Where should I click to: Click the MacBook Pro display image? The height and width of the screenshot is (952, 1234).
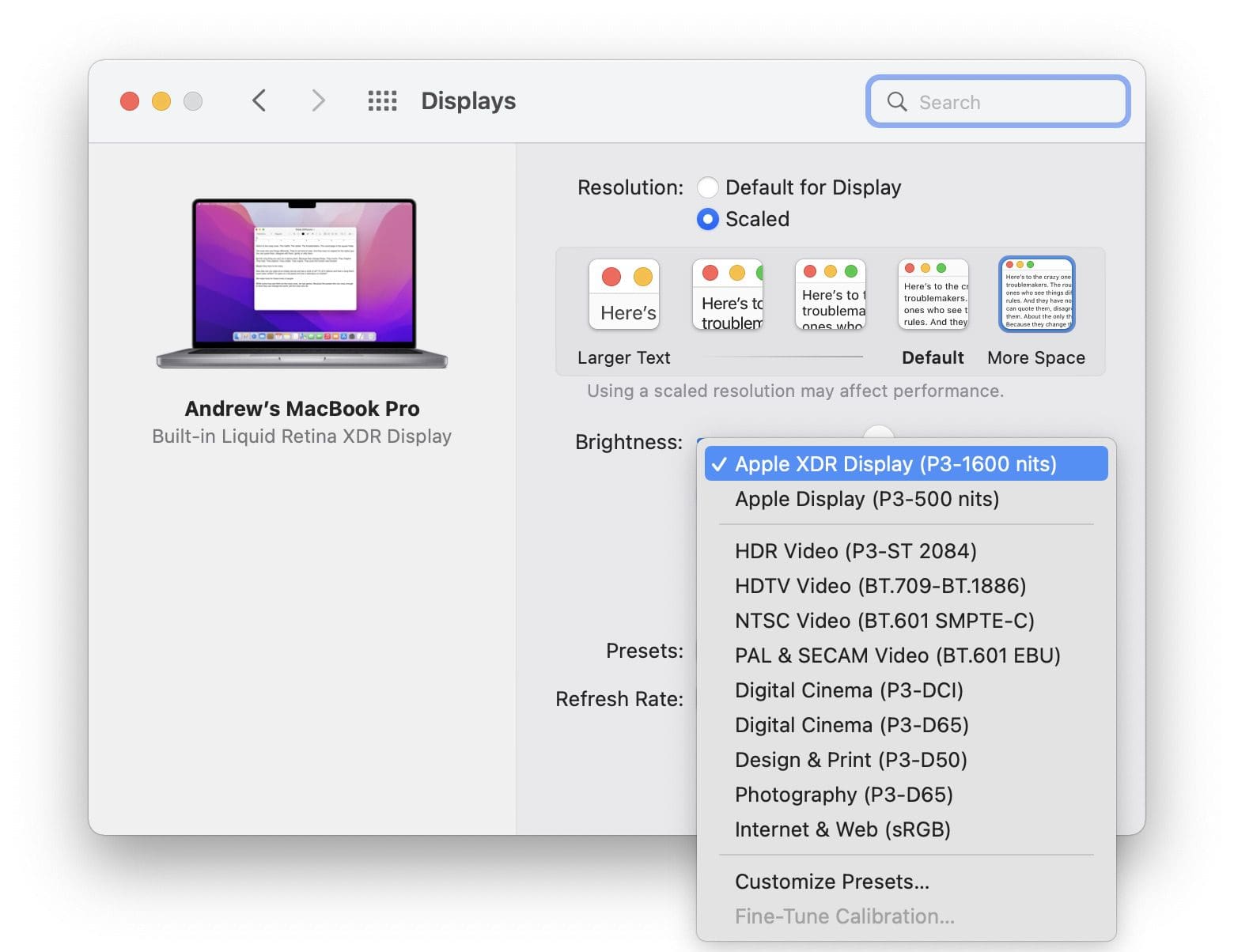(x=302, y=283)
